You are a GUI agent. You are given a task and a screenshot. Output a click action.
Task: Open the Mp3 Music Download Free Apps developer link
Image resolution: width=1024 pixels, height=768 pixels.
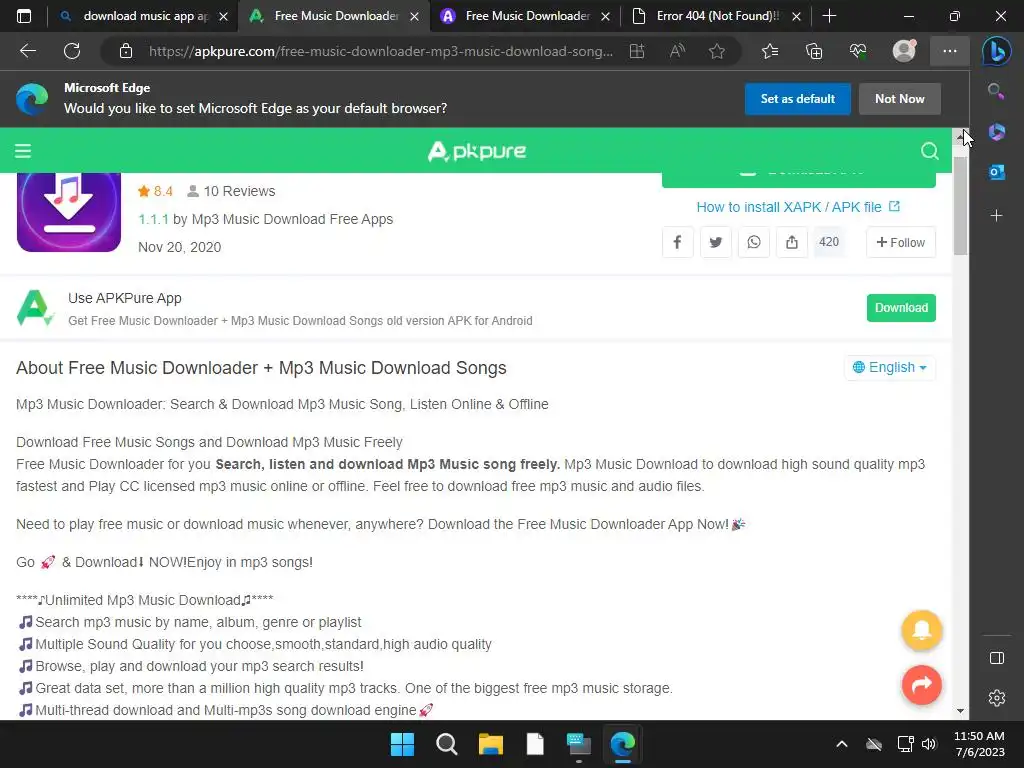point(292,219)
